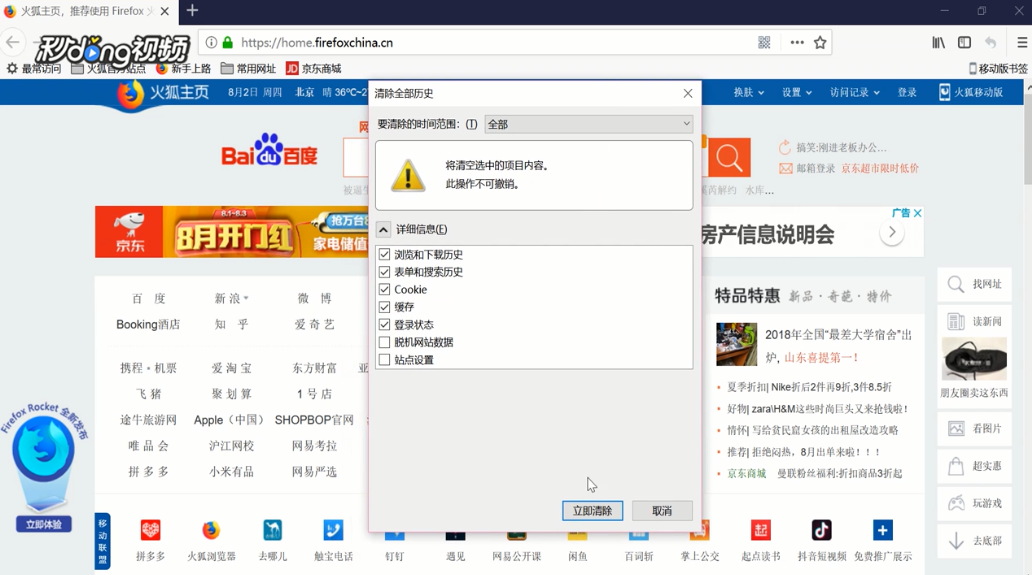1032x575 pixels.
Task: Uncheck 表单和搜索历史 checkbox
Action: pyautogui.click(x=384, y=272)
